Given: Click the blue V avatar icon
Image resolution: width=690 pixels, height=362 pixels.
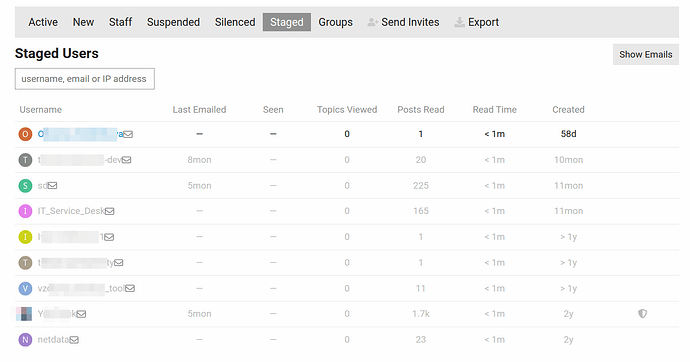Looking at the screenshot, I should (x=25, y=289).
